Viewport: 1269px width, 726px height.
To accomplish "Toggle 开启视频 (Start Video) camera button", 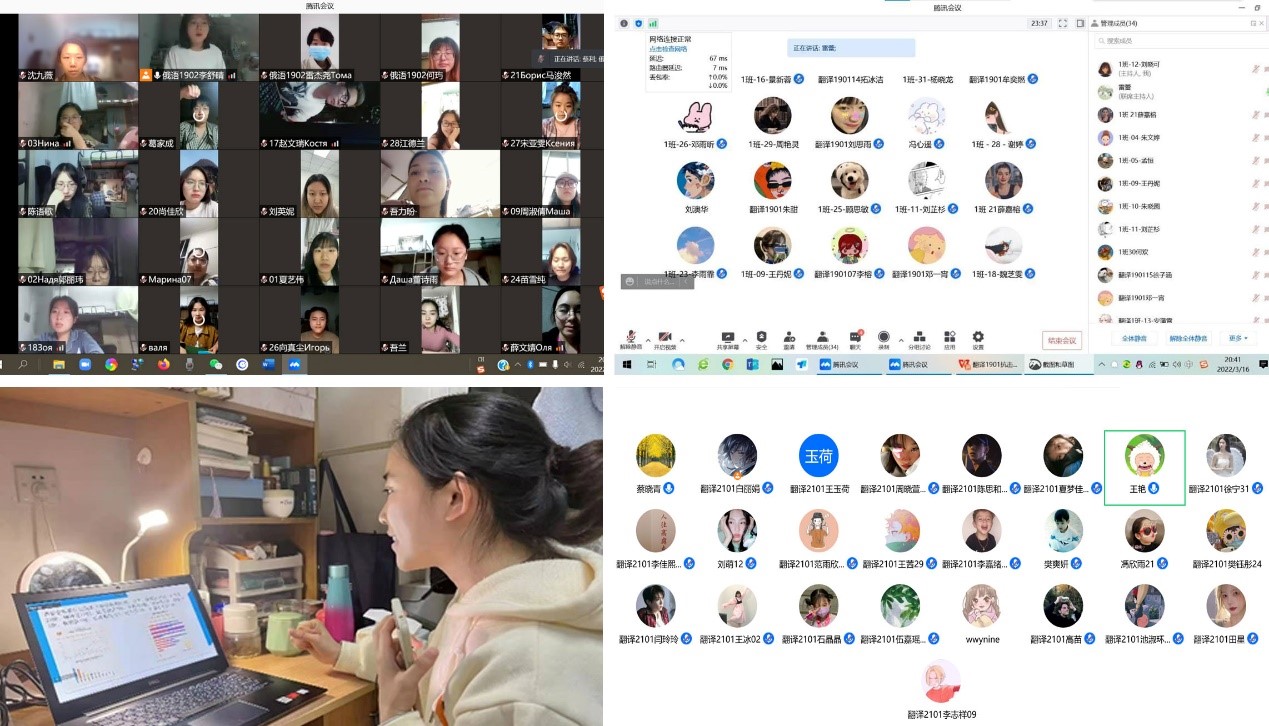I will click(x=665, y=338).
